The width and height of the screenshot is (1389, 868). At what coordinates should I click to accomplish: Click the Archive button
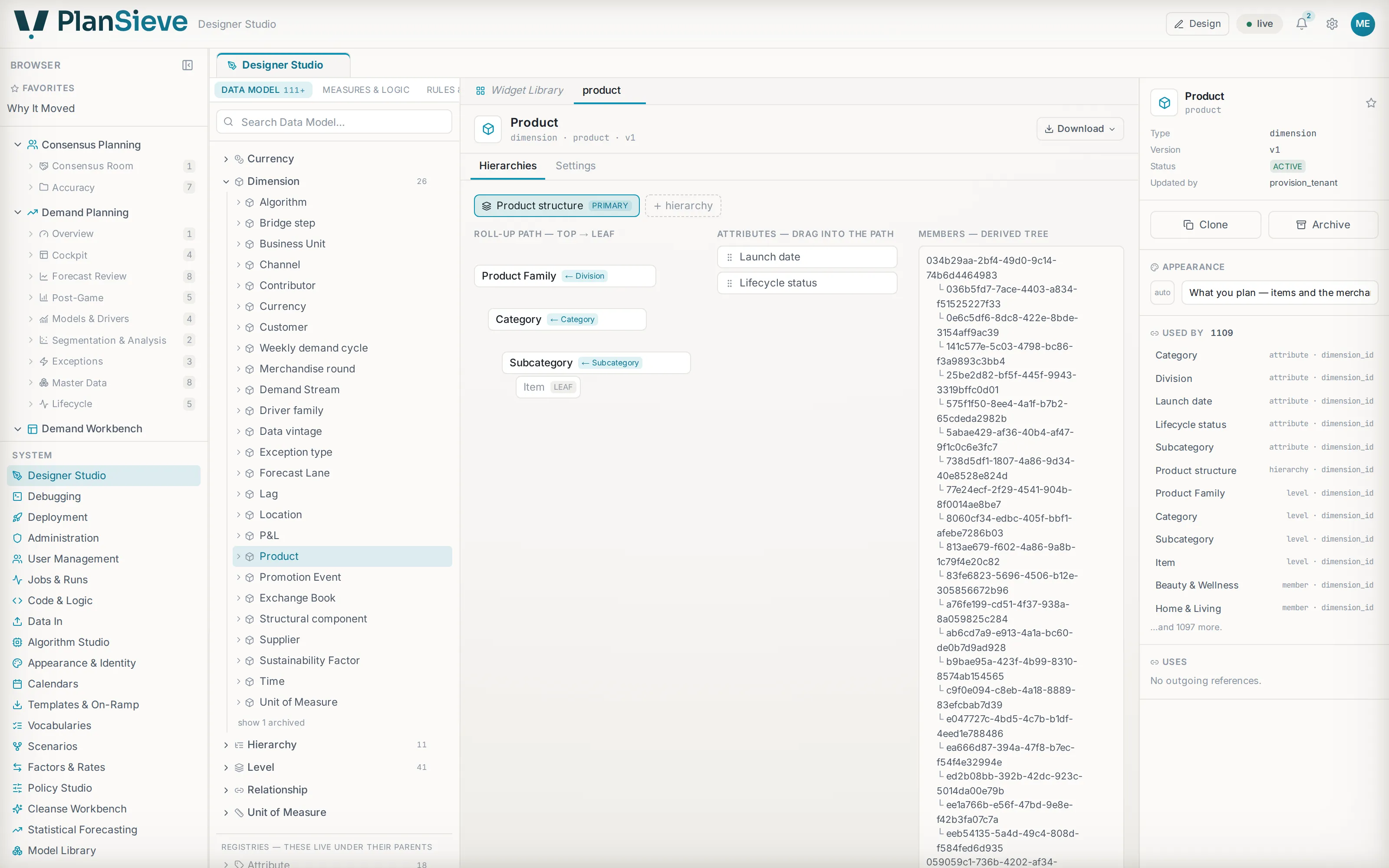coord(1323,224)
